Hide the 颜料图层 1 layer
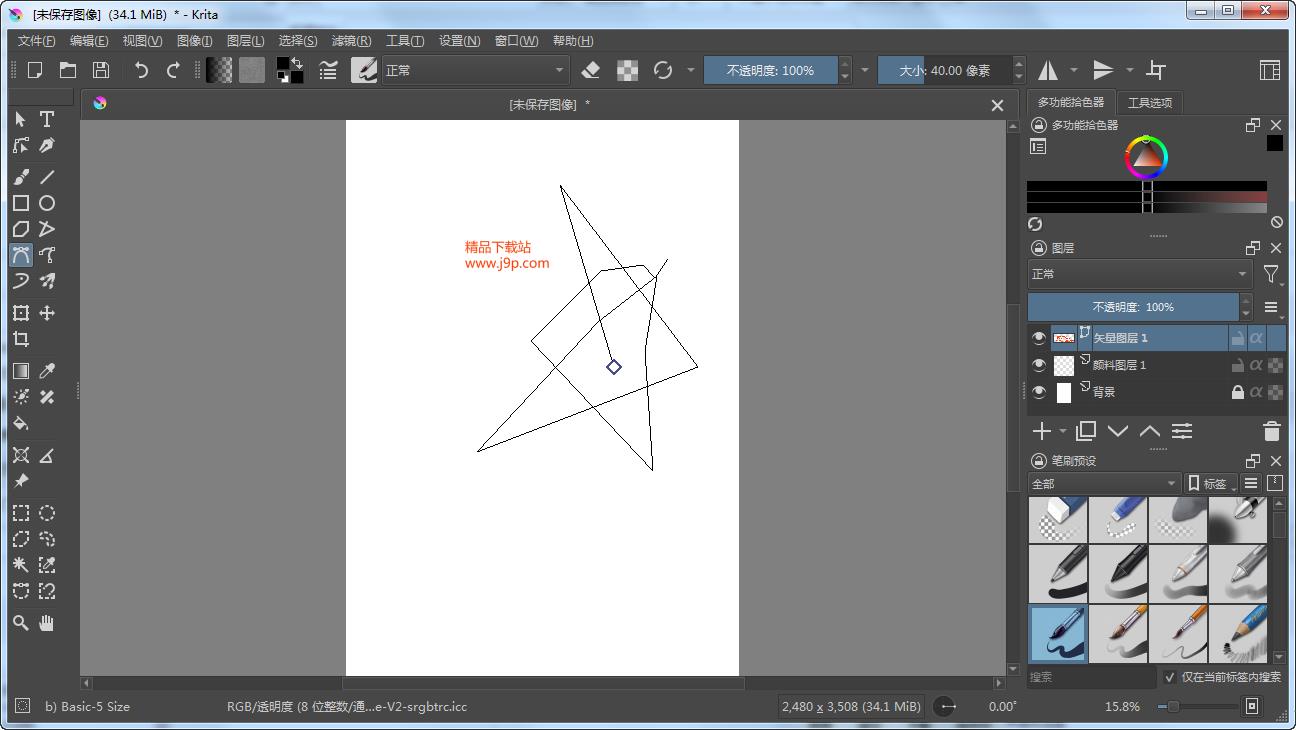This screenshot has height=730, width=1296. point(1039,365)
